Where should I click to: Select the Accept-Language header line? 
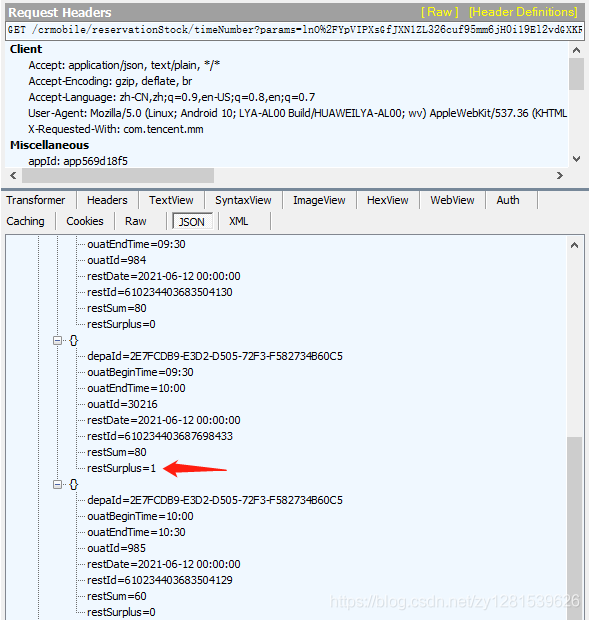(x=172, y=97)
